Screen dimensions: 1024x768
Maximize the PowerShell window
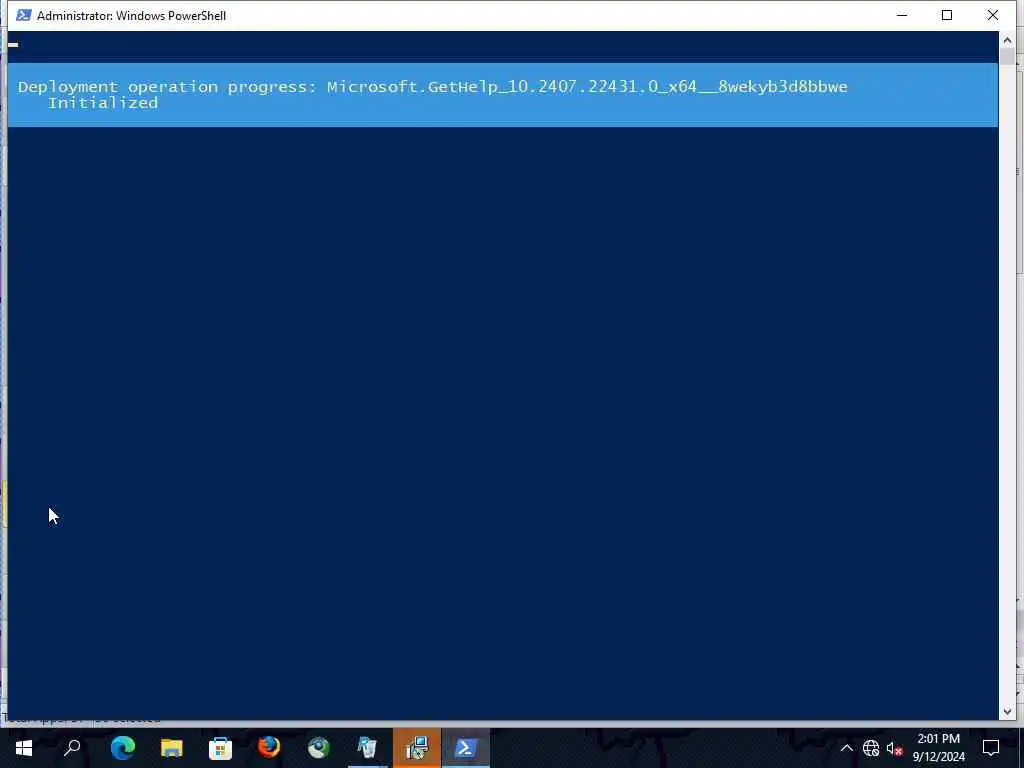click(947, 15)
